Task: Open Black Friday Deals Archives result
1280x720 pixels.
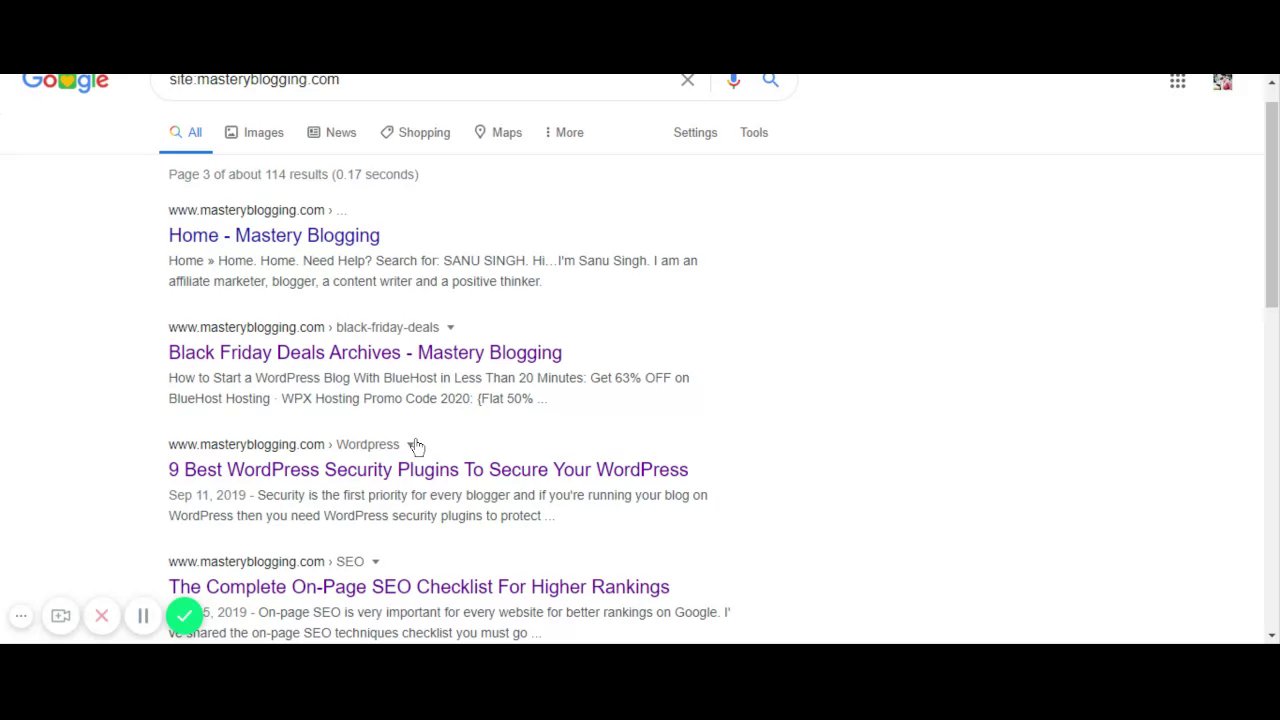Action: pyautogui.click(x=365, y=352)
